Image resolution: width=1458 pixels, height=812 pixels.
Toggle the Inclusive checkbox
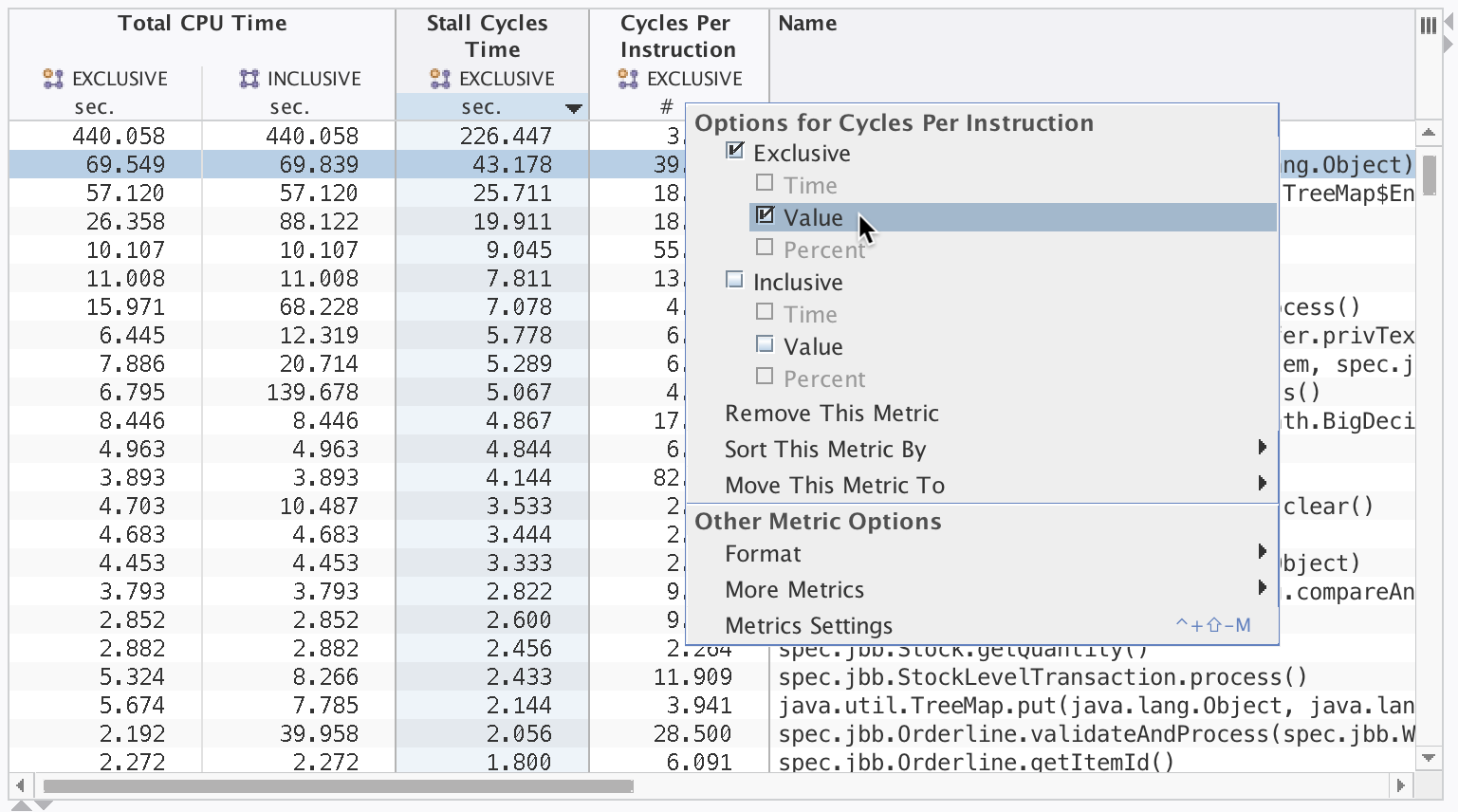pos(732,281)
